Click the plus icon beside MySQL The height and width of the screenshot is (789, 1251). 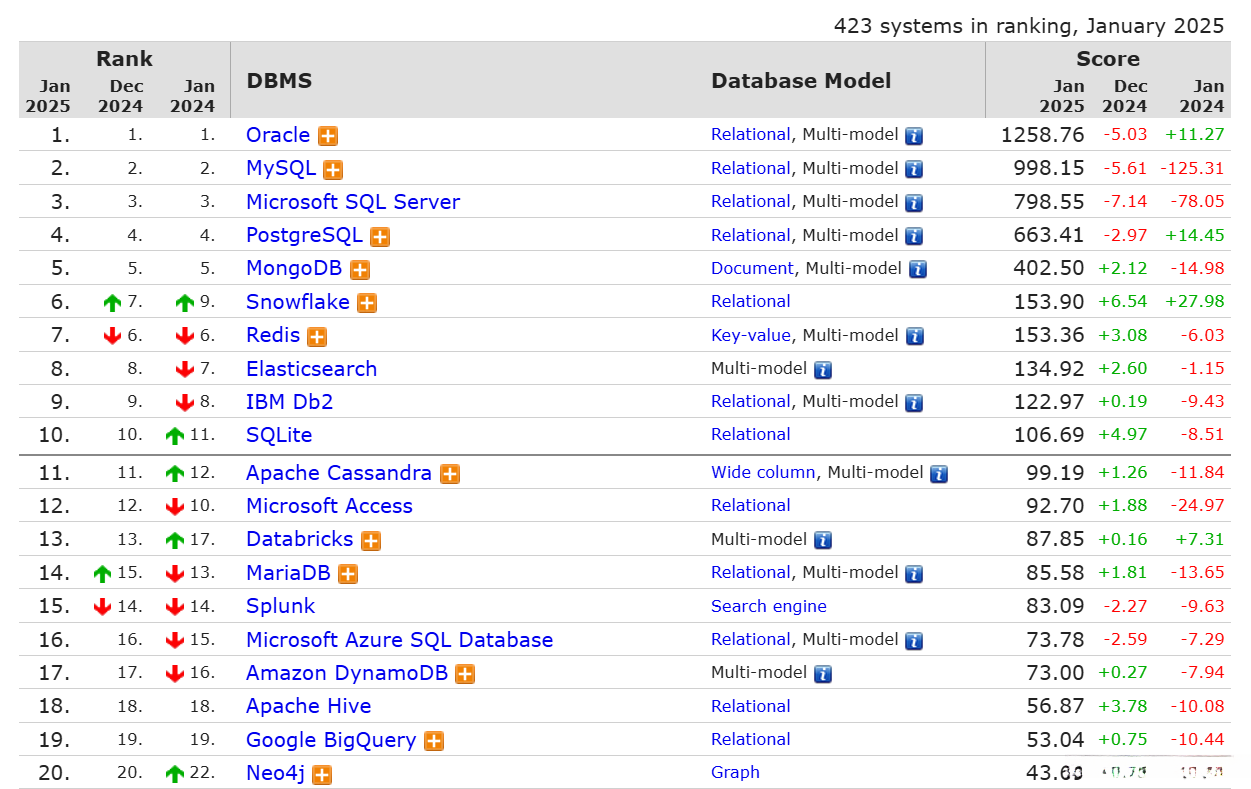(333, 170)
